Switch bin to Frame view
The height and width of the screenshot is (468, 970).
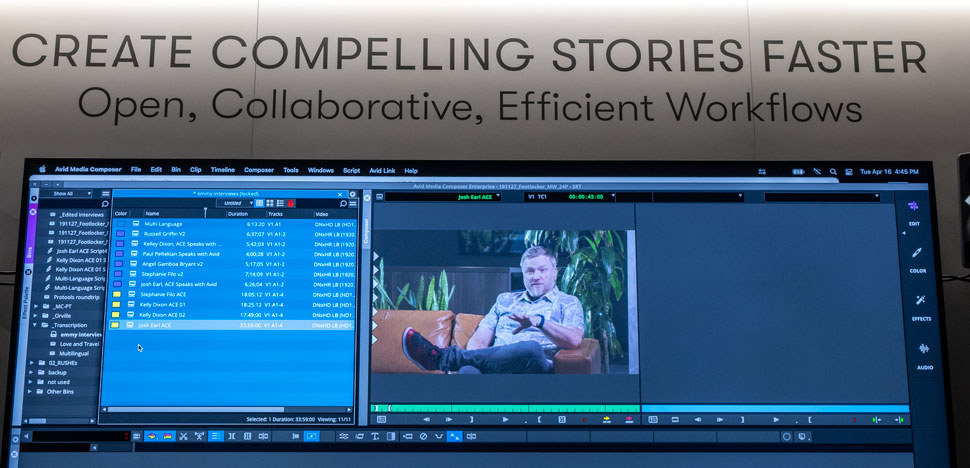point(270,203)
